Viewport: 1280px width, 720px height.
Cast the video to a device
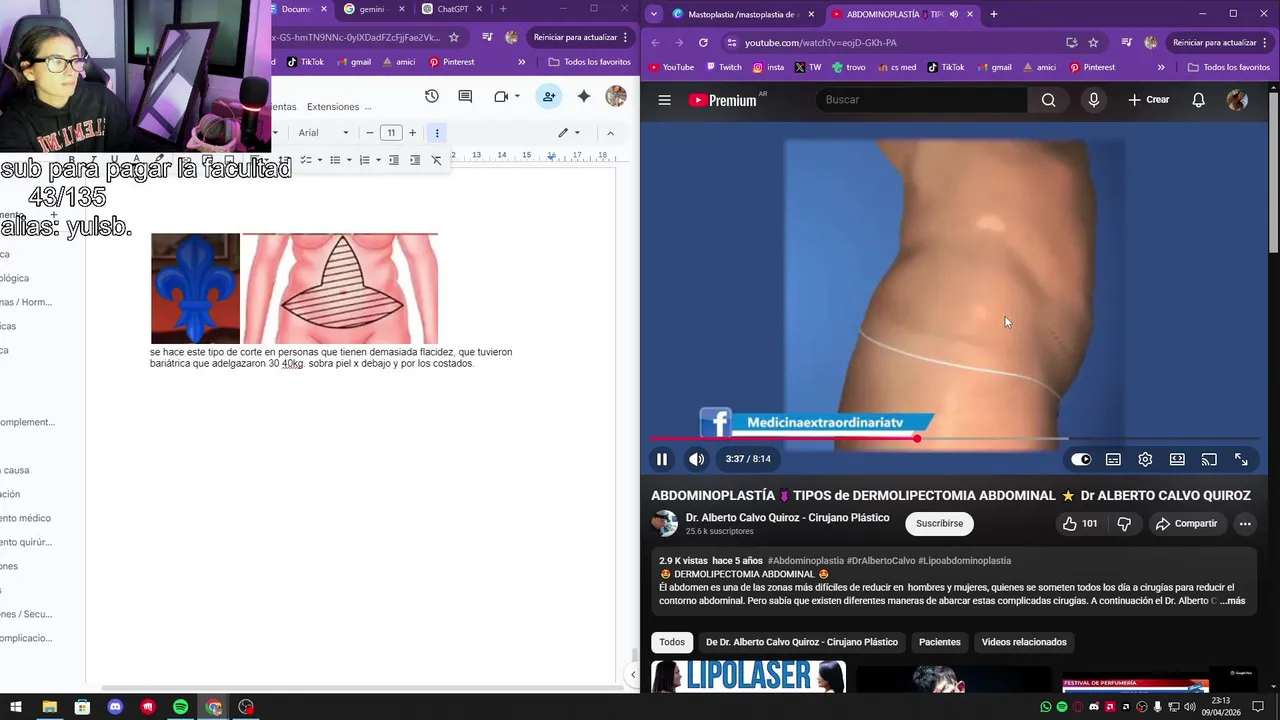pyautogui.click(x=1209, y=459)
